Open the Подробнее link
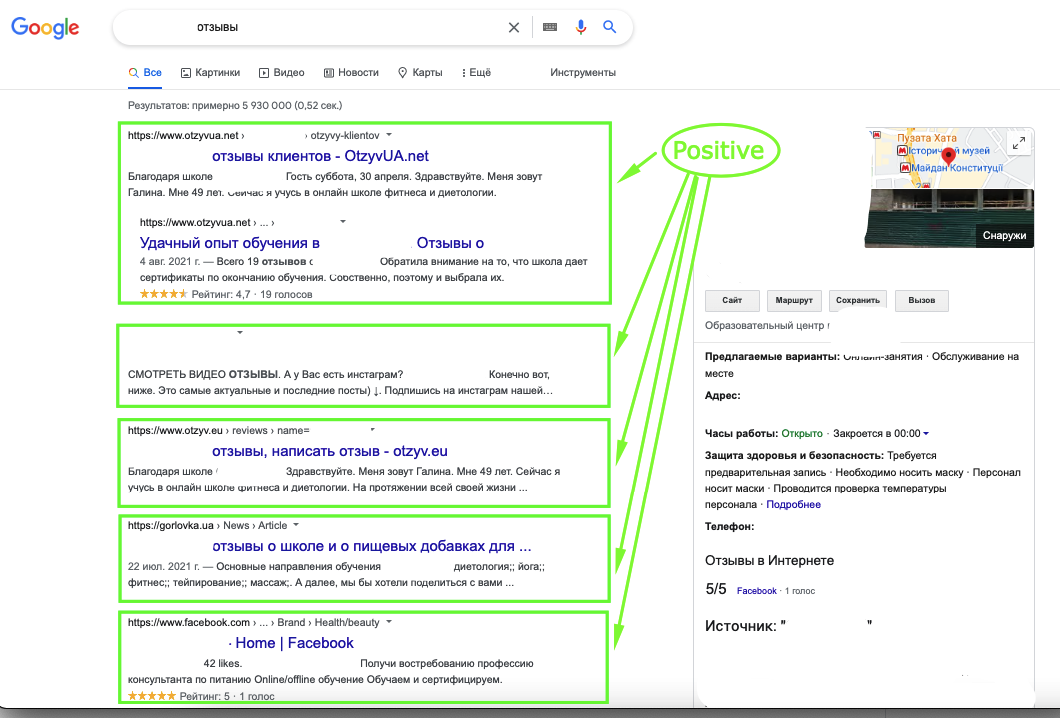1060x718 pixels. 794,504
